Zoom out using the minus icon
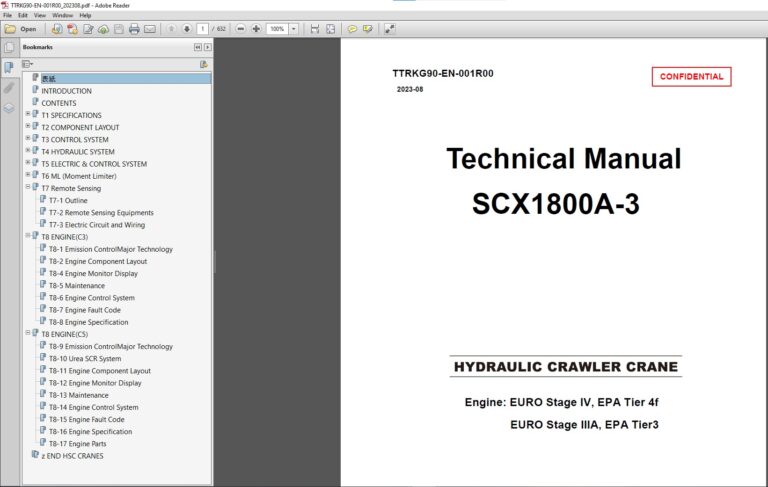The image size is (768, 487). [240, 29]
